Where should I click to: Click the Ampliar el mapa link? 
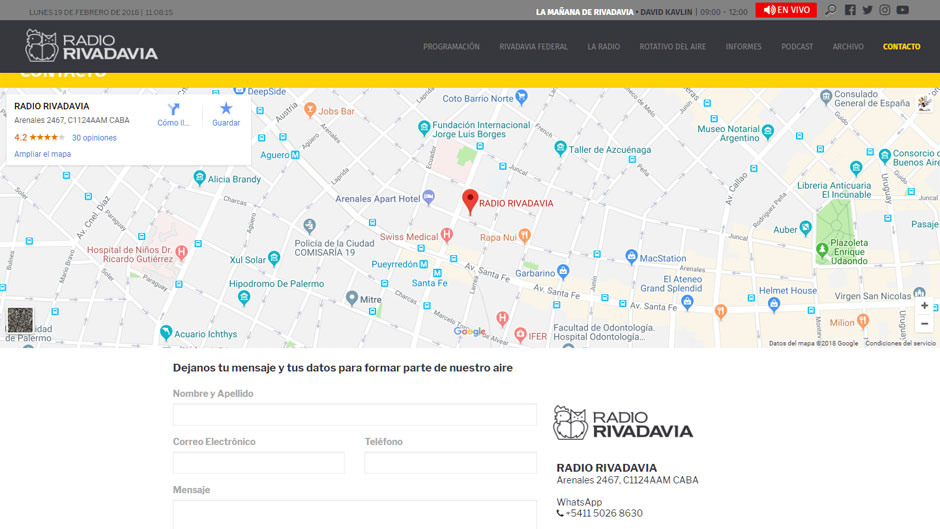[x=43, y=154]
